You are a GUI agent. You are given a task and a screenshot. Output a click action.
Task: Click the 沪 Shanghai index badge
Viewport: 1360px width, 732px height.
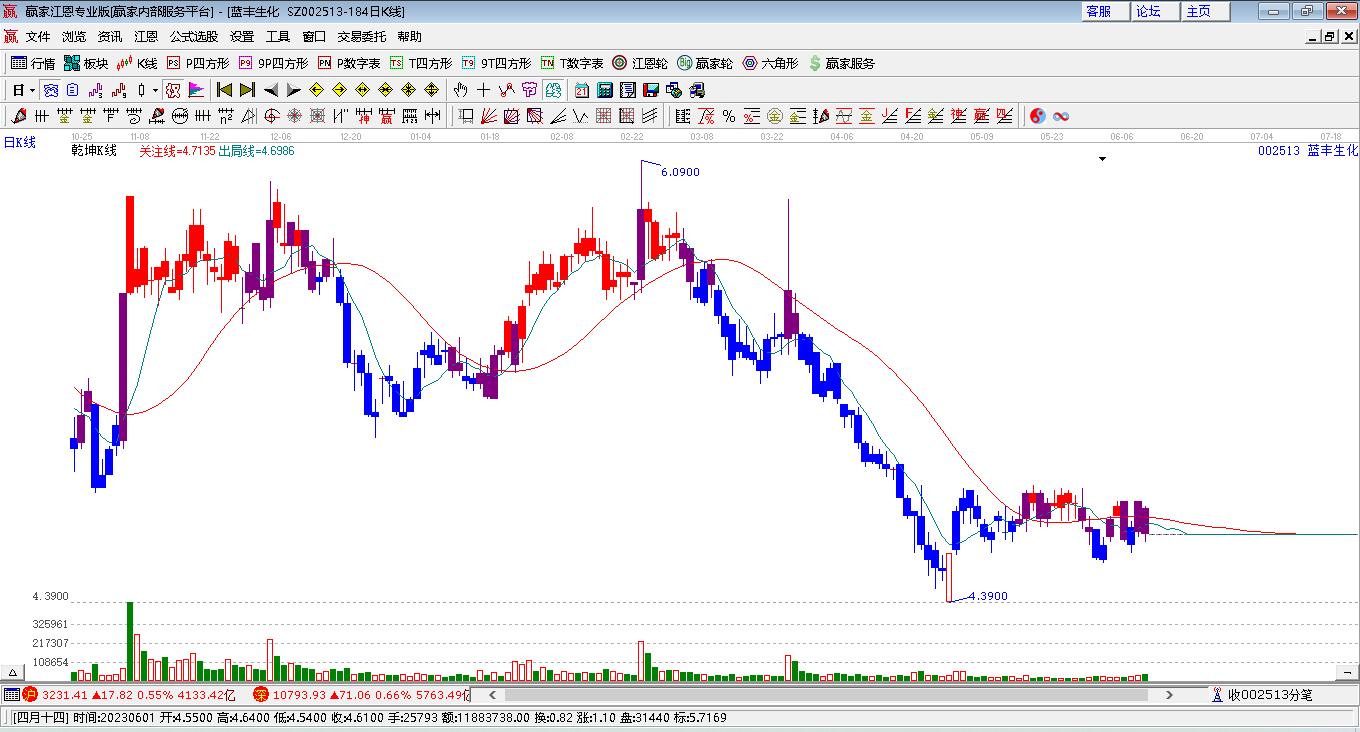pyautogui.click(x=30, y=694)
